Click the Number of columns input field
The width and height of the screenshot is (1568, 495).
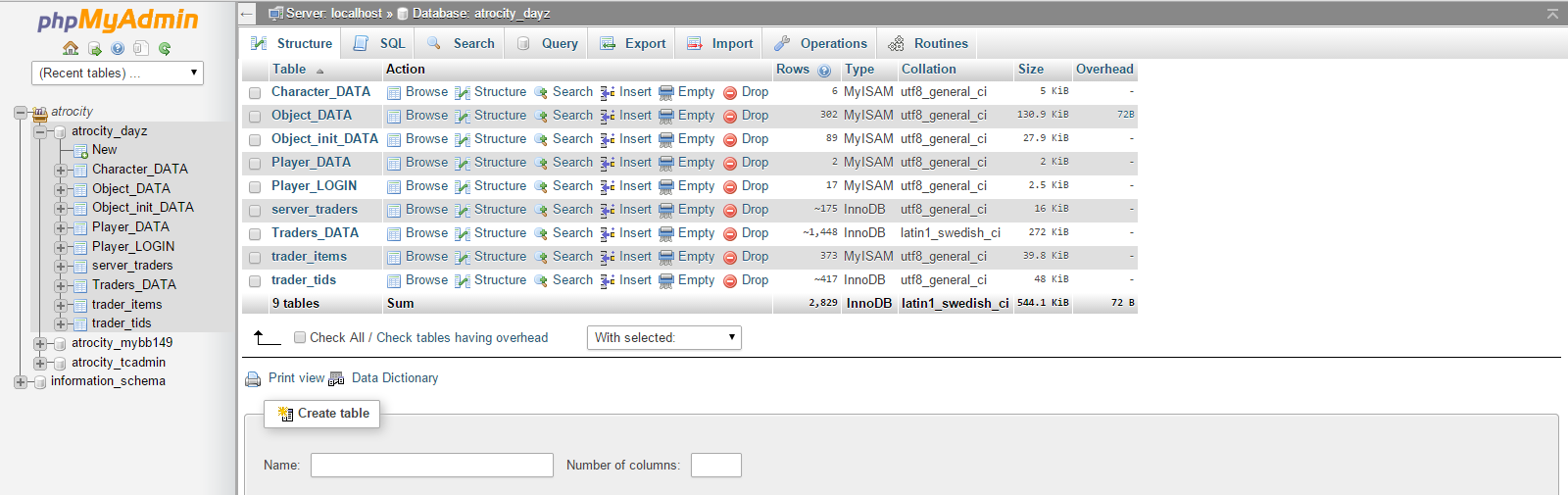point(716,465)
